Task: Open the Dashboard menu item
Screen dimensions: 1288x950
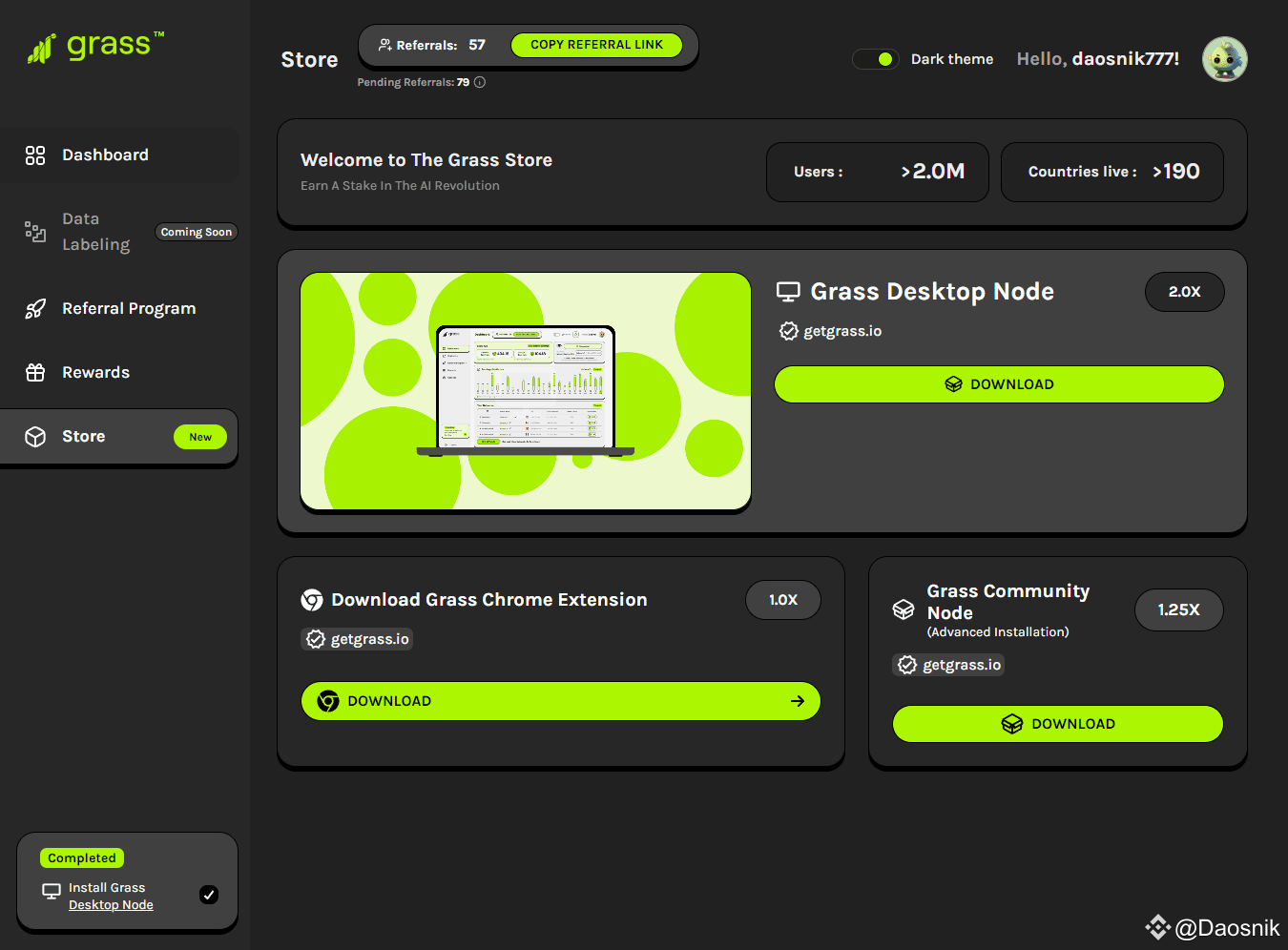Action: (119, 155)
